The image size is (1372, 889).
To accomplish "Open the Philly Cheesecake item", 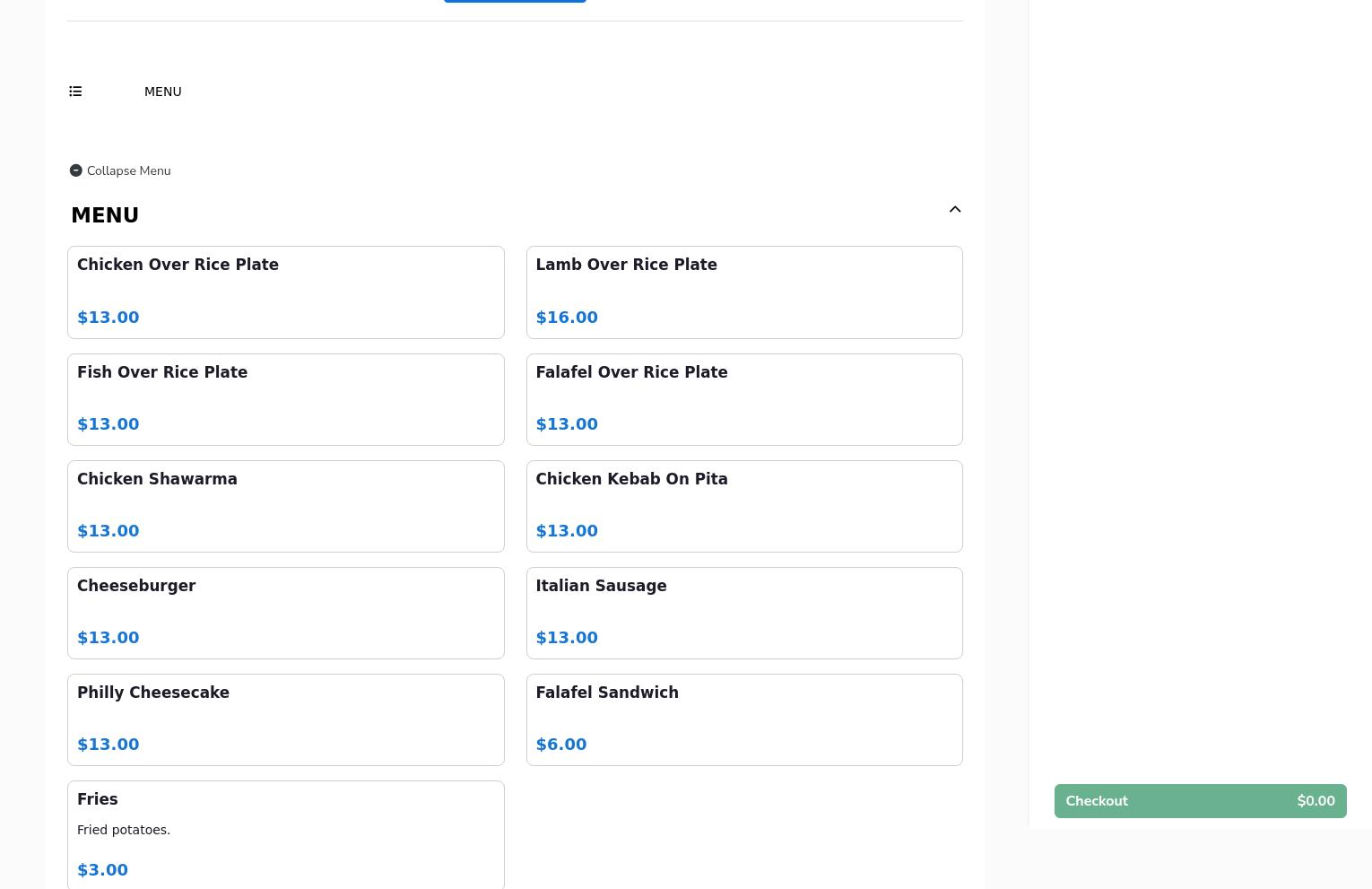I will pyautogui.click(x=285, y=719).
